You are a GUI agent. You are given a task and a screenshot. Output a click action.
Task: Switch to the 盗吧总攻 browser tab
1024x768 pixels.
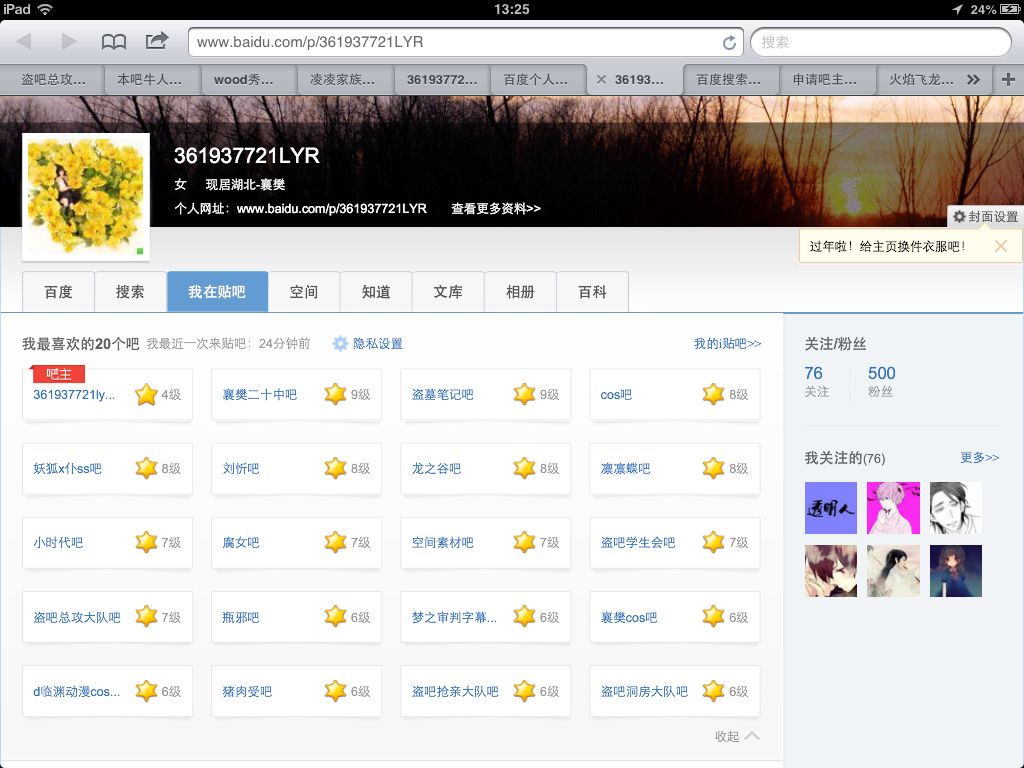52,80
